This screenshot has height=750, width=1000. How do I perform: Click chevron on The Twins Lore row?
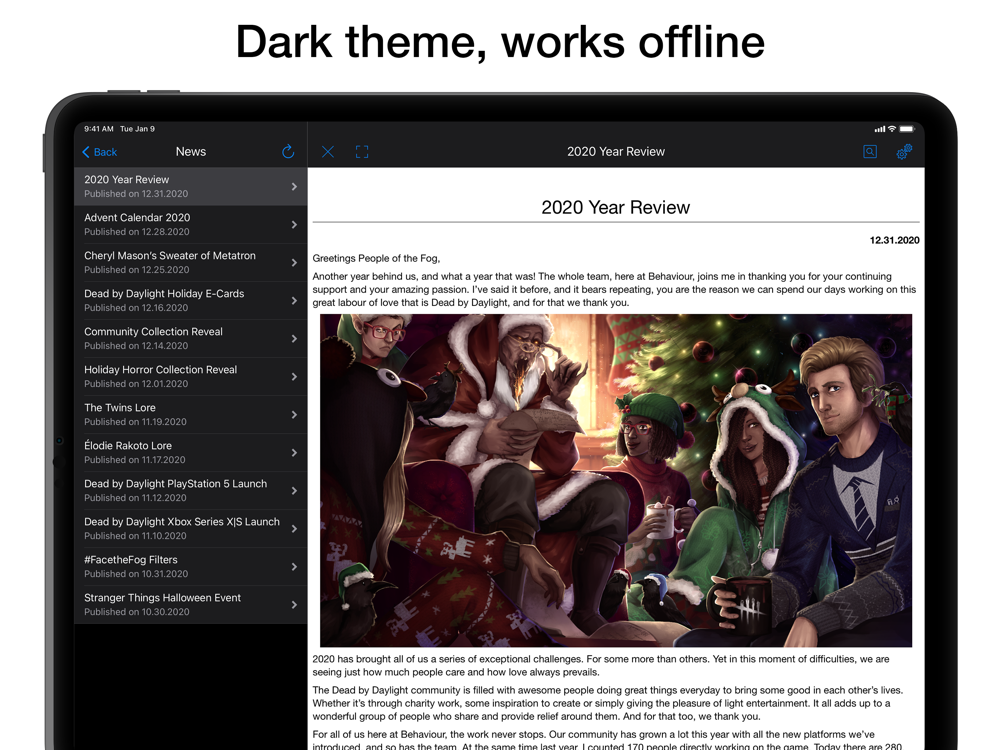pyautogui.click(x=294, y=415)
